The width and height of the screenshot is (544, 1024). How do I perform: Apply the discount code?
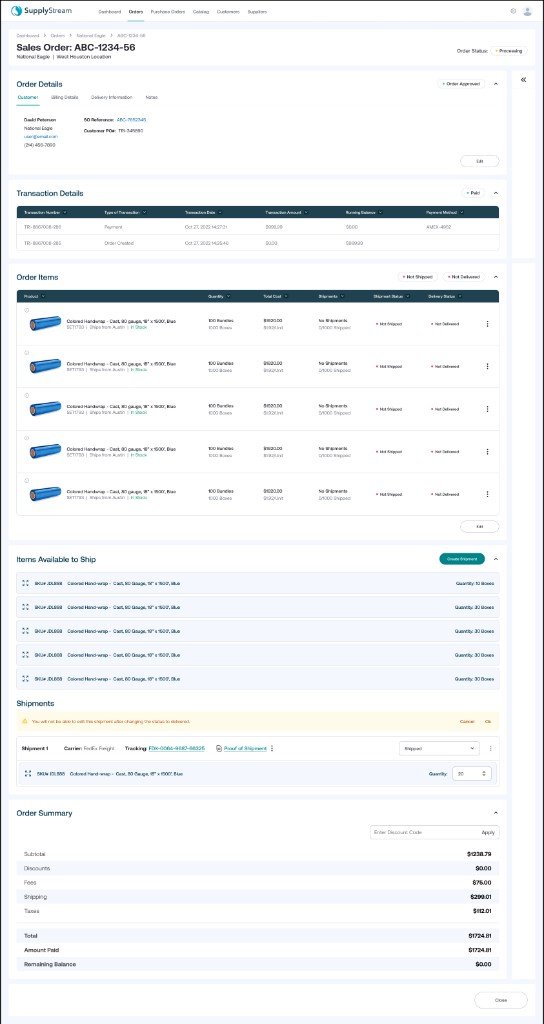pos(488,832)
